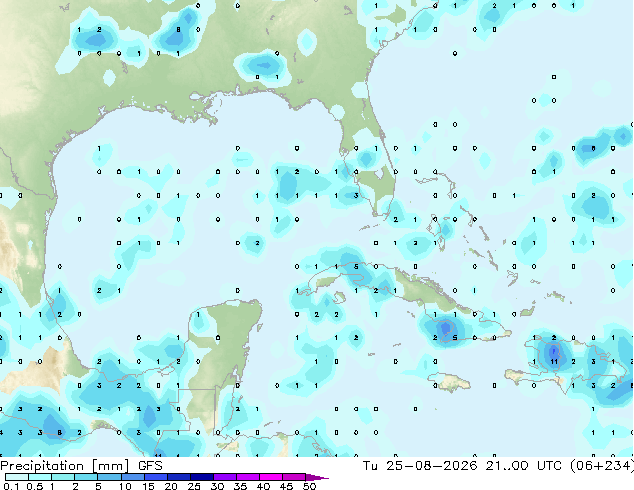Click the 2 to 5 mm legend swatch
634x490 pixels.
coord(86,477)
